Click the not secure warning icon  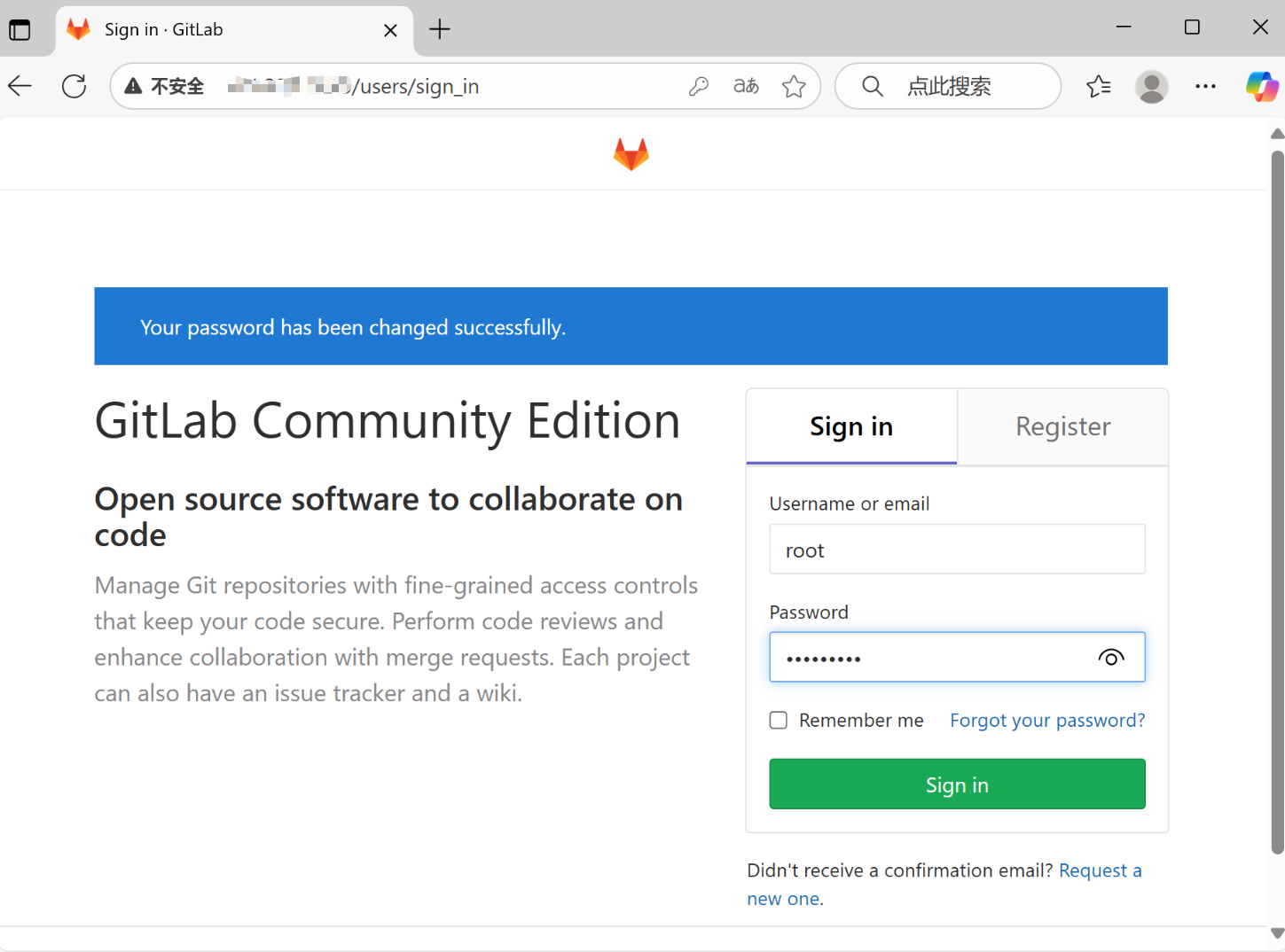tap(133, 86)
